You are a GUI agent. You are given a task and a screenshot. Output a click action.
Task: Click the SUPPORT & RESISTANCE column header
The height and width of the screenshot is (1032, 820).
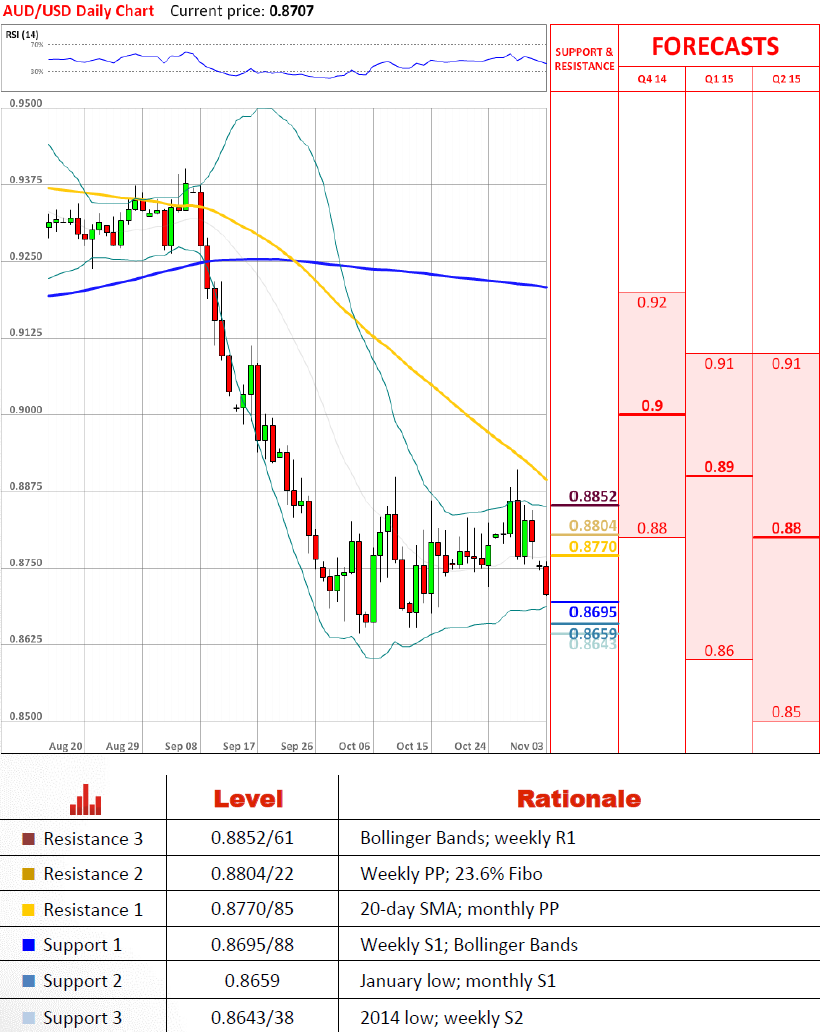pos(584,59)
